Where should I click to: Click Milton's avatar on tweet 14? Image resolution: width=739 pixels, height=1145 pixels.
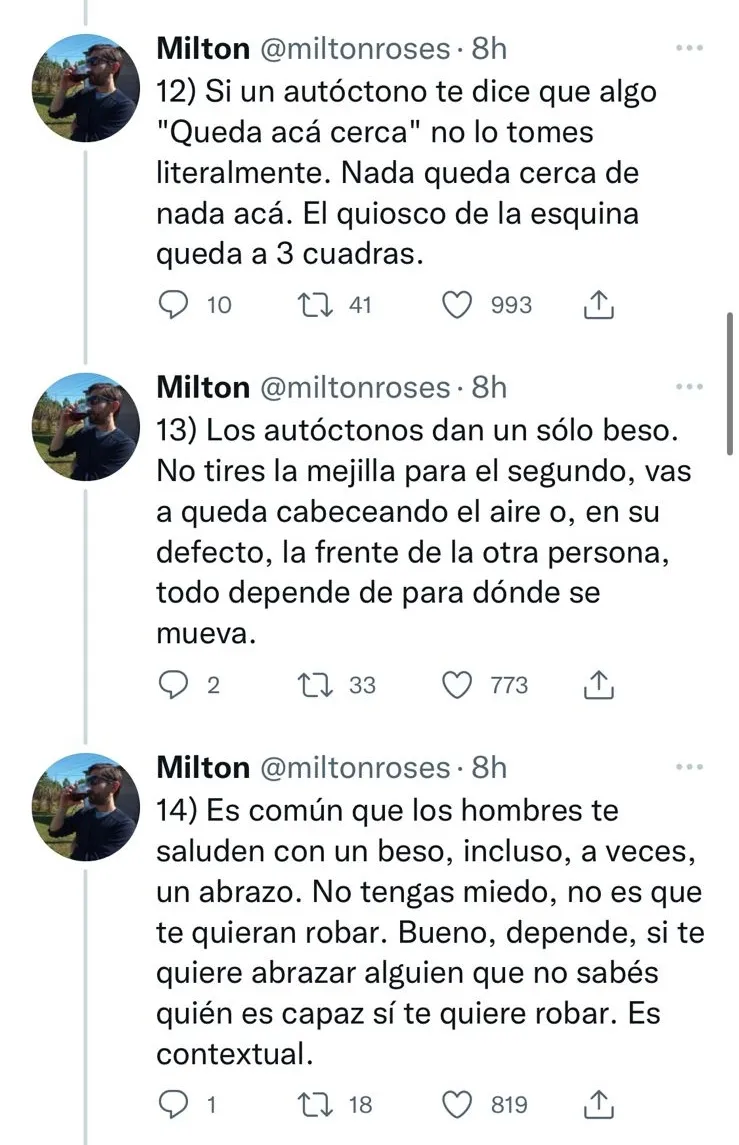pyautogui.click(x=86, y=807)
